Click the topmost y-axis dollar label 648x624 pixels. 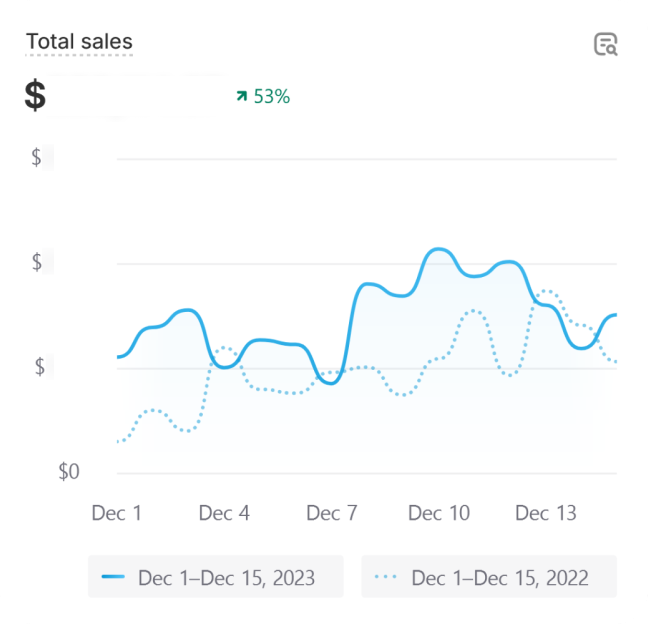(x=37, y=157)
